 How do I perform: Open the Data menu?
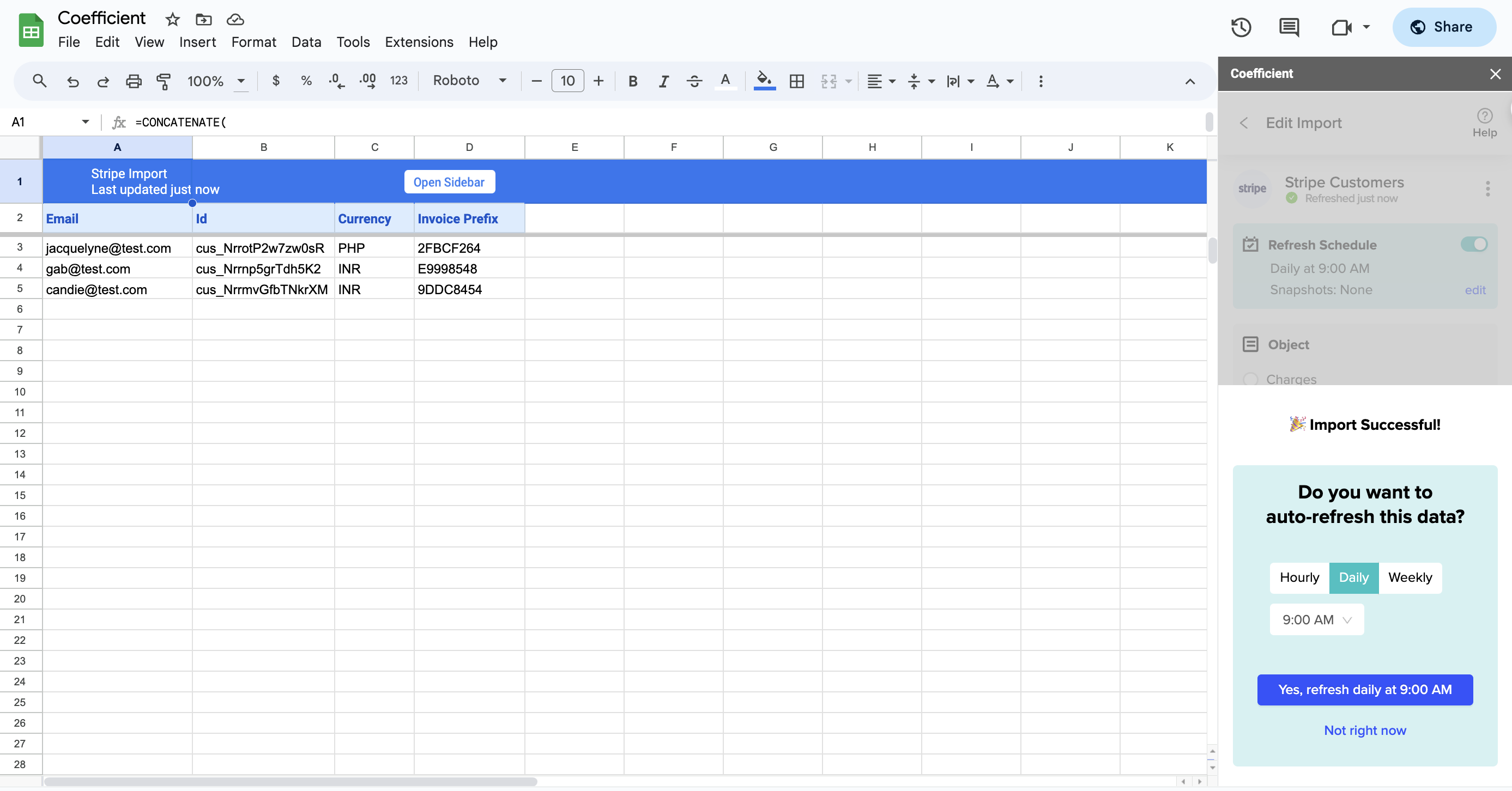pyautogui.click(x=306, y=42)
